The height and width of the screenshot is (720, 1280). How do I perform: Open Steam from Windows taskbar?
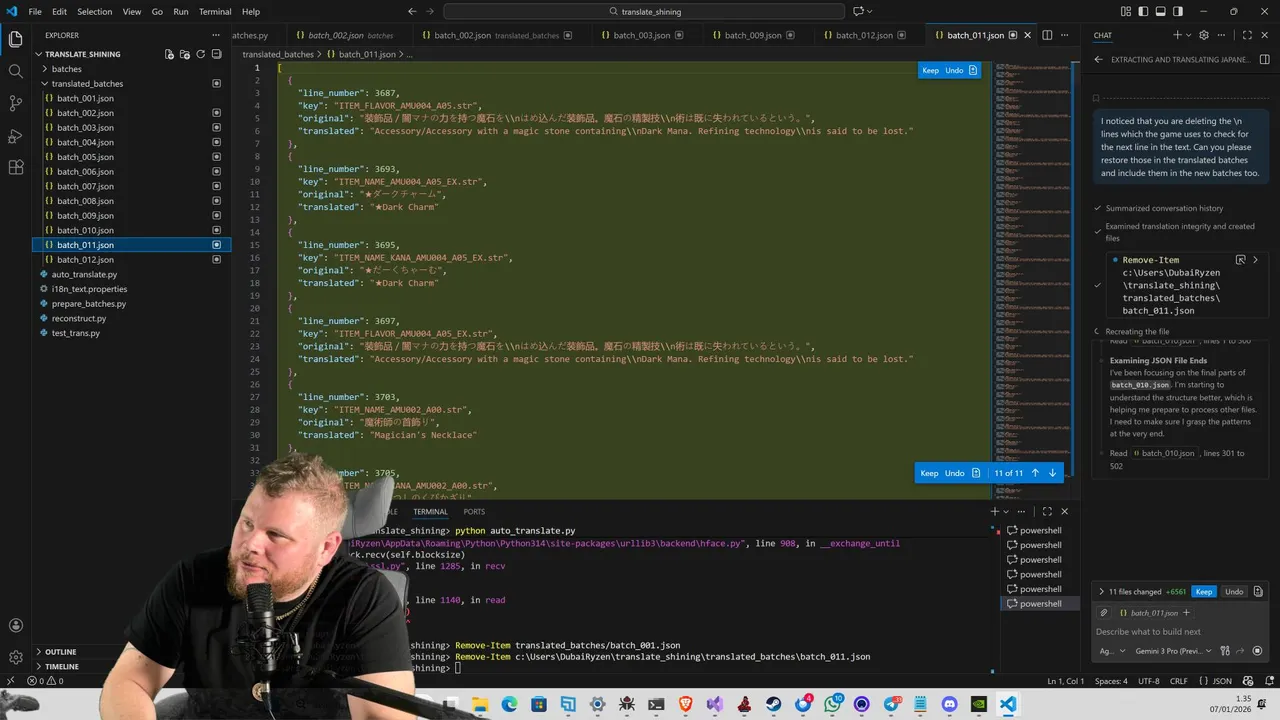tap(774, 704)
